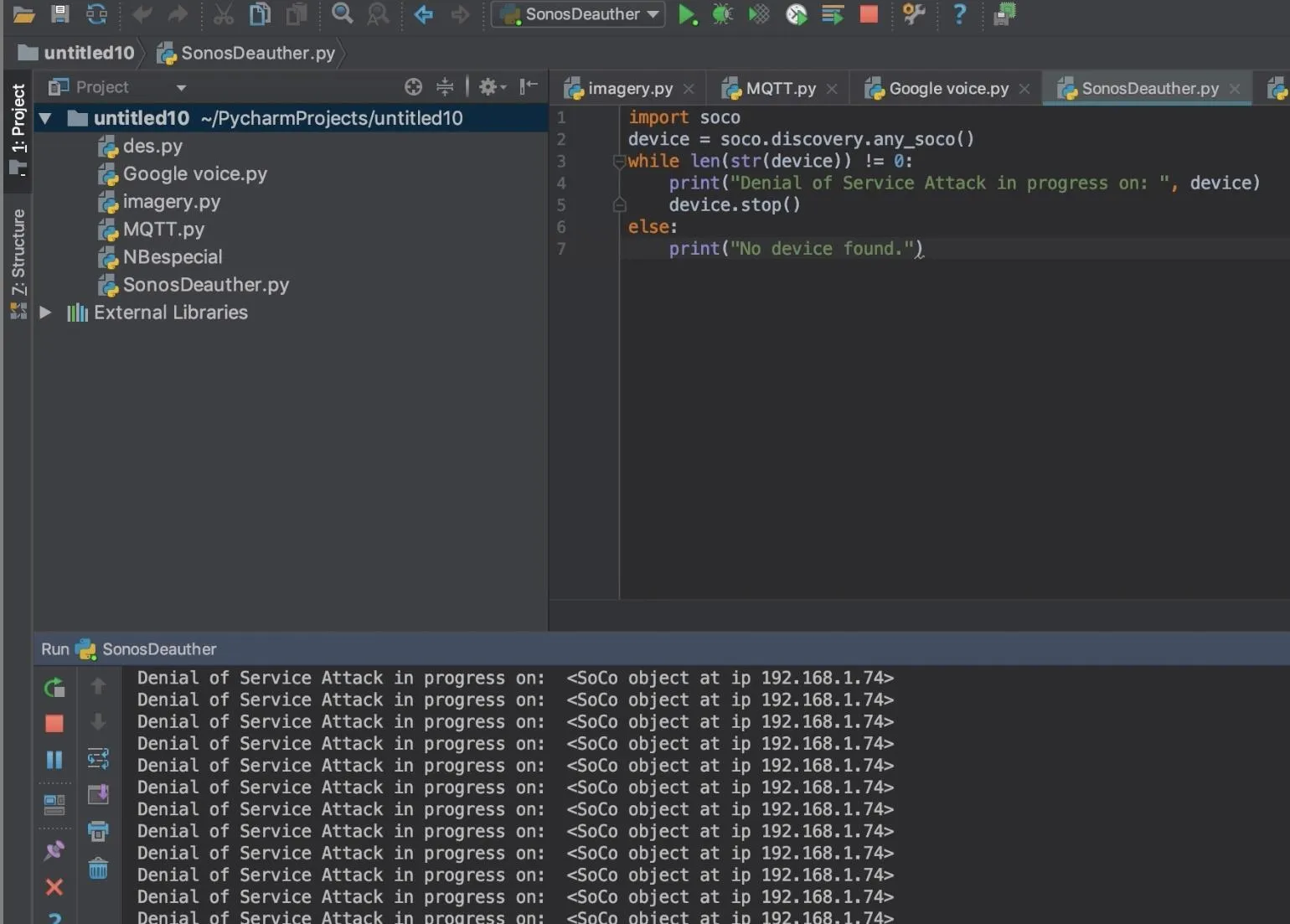1290x924 pixels.
Task: Open Help with the question mark icon
Action: (x=960, y=14)
